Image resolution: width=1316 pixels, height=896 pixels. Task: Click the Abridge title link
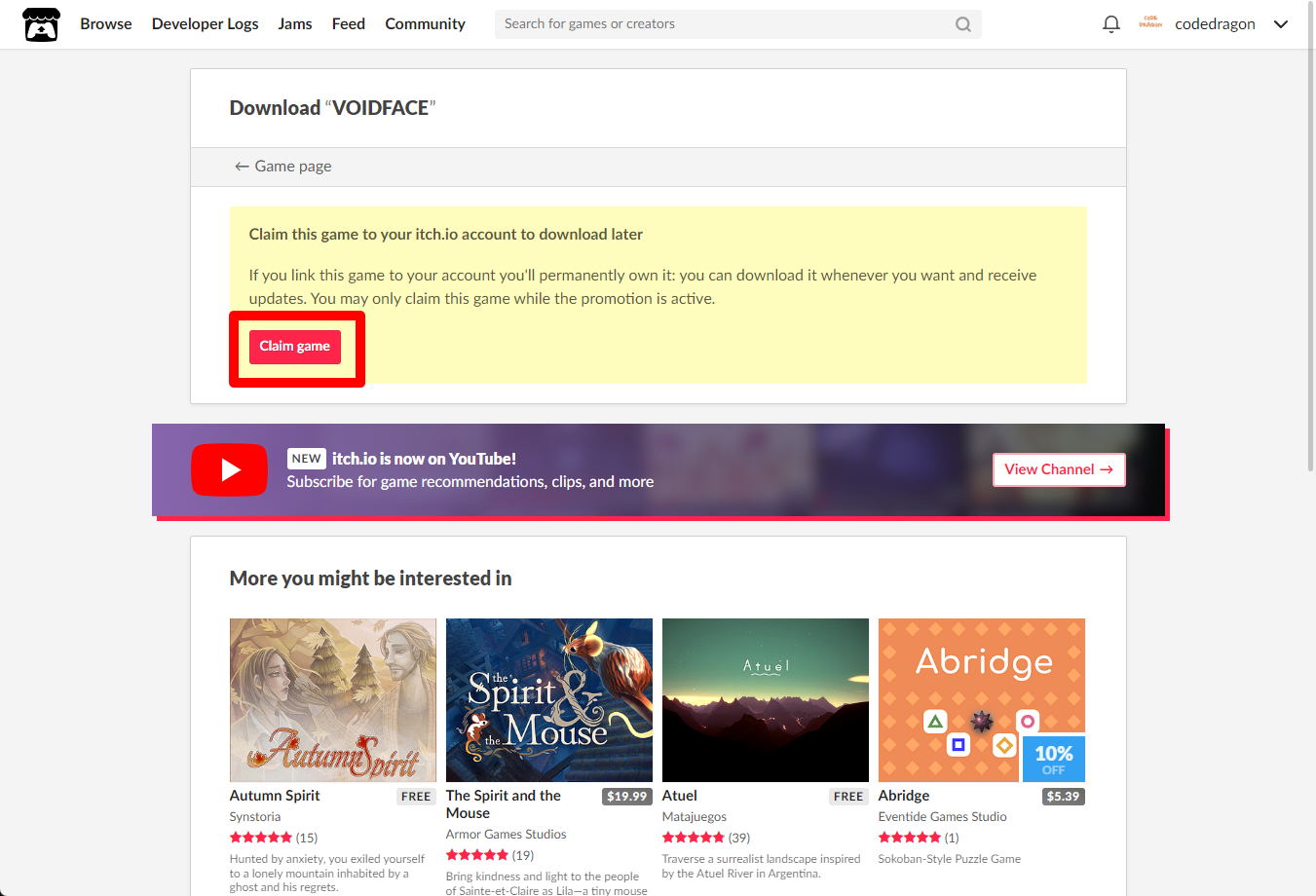[904, 796]
